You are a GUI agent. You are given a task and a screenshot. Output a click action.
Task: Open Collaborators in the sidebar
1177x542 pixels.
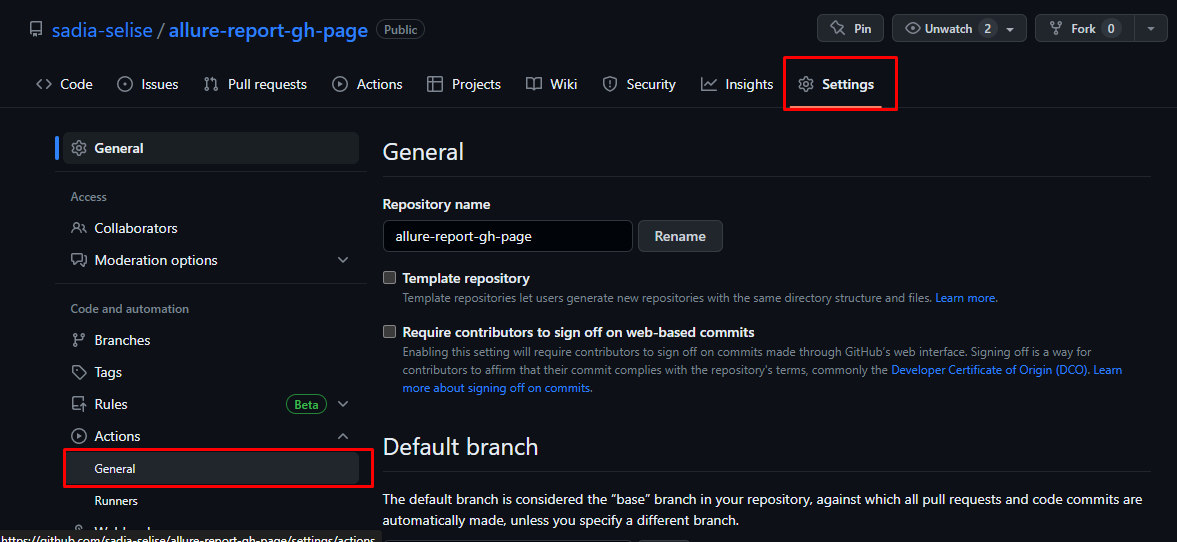pyautogui.click(x=211, y=228)
